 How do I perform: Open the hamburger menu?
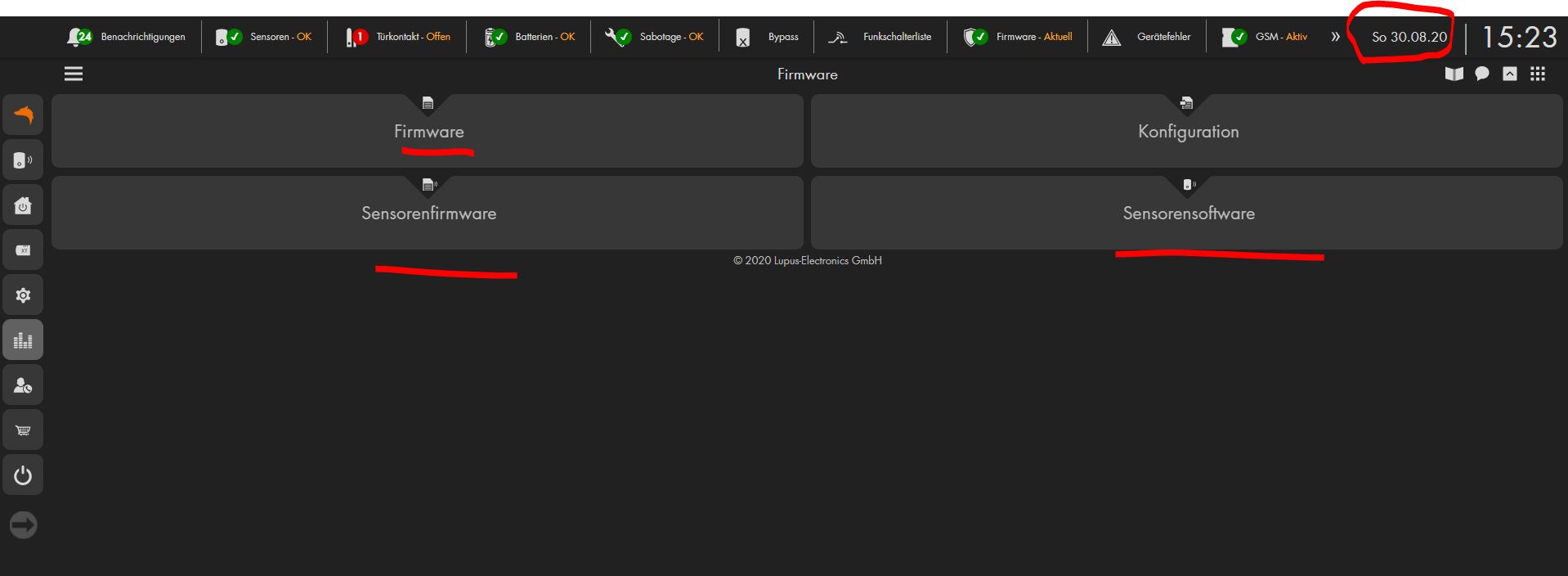coord(74,74)
